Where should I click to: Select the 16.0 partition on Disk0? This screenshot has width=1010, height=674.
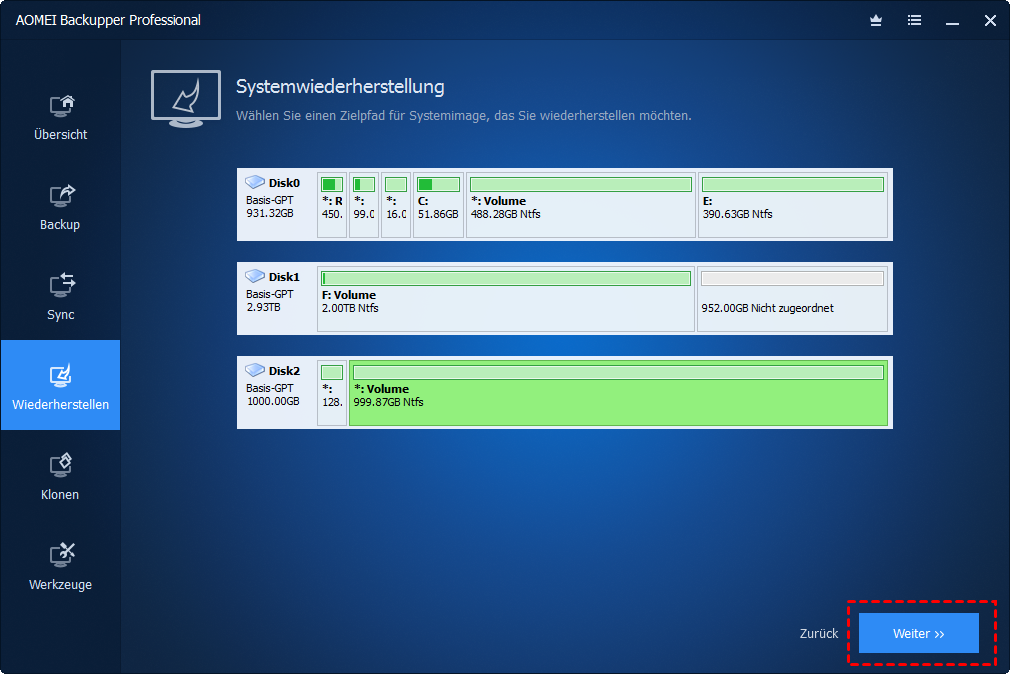tap(395, 205)
